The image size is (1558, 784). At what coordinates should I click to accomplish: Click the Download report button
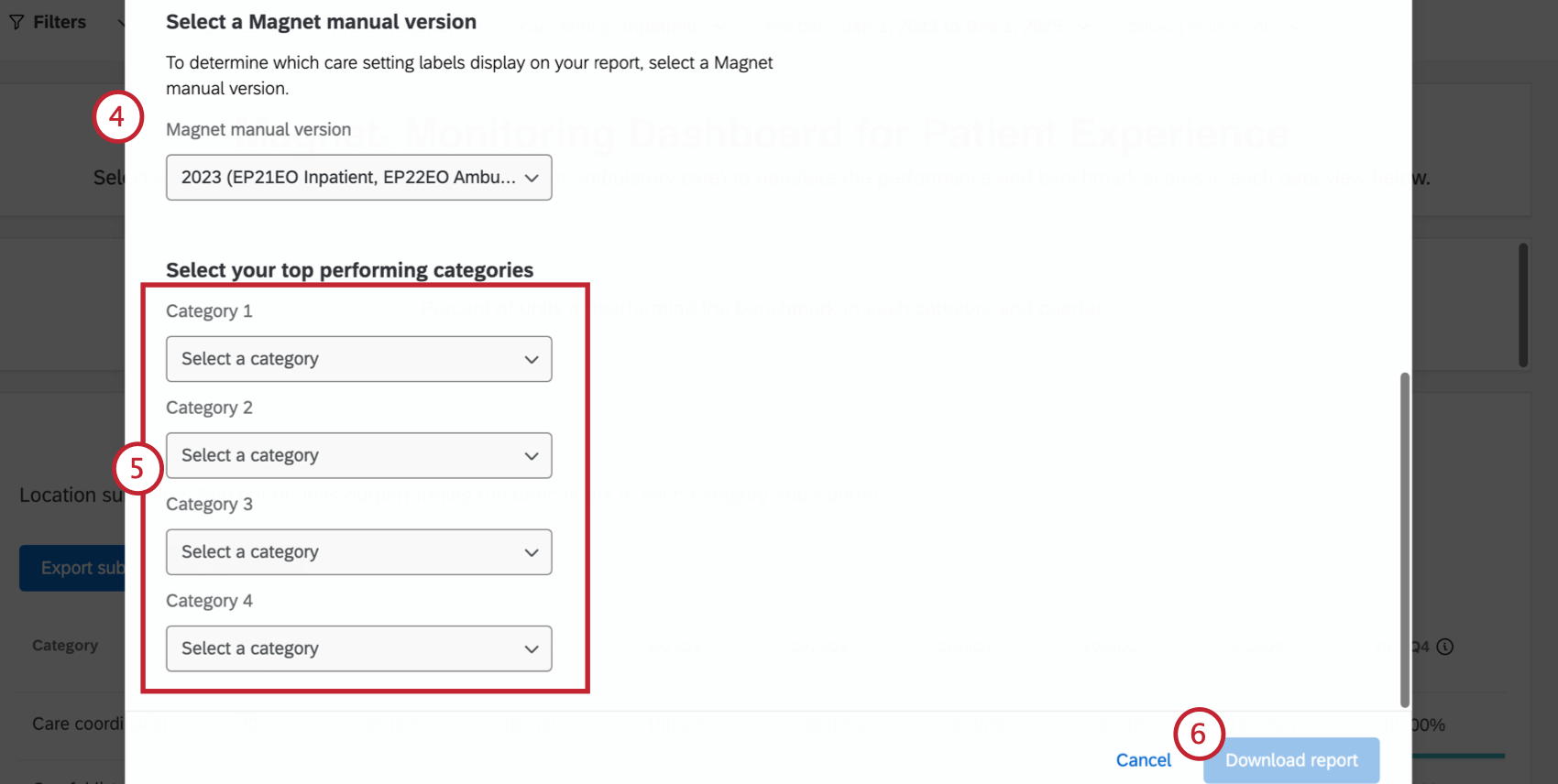click(1290, 759)
